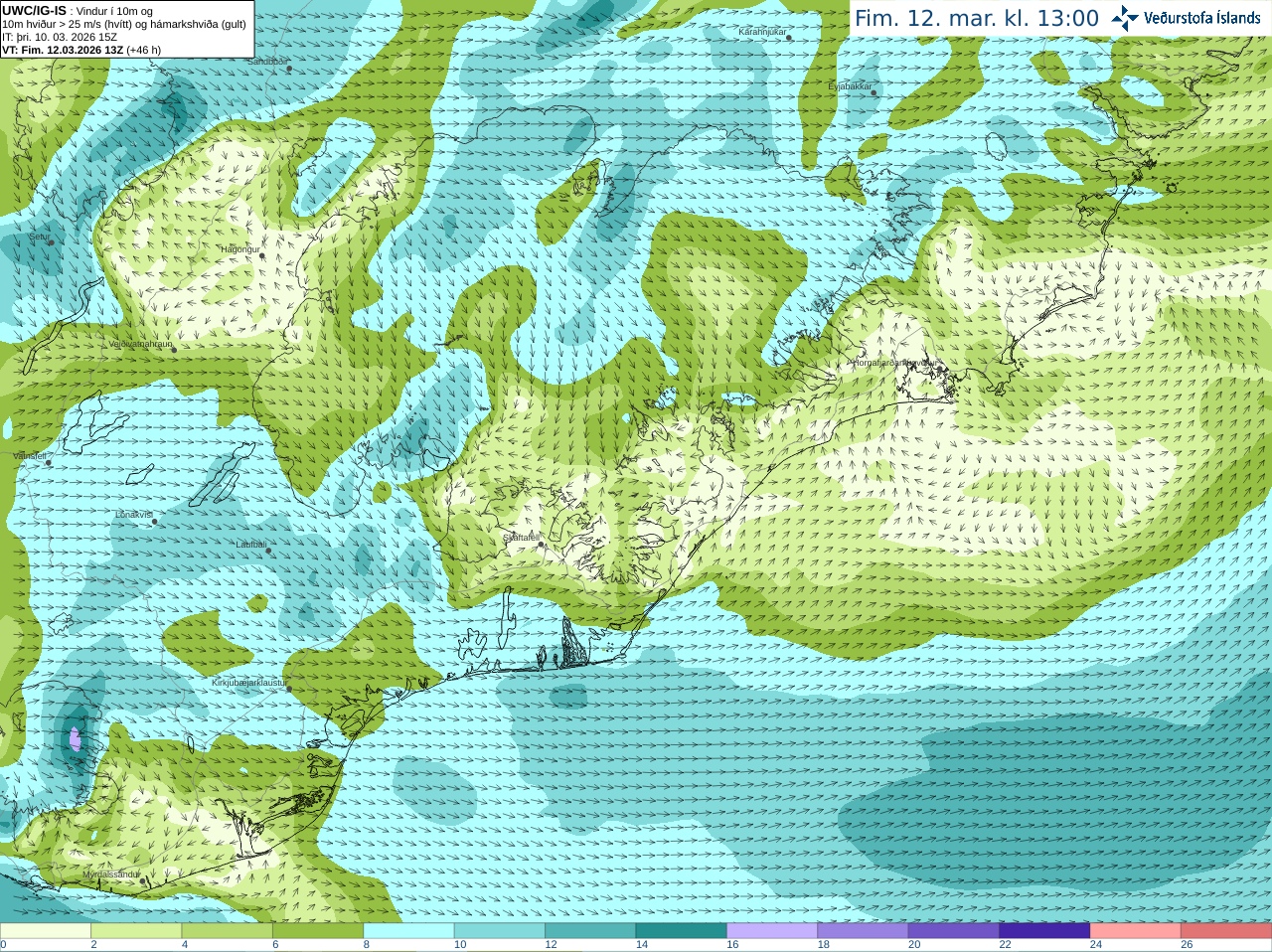Pick the 14–16 m/s dark teal legend swatch

point(682,931)
